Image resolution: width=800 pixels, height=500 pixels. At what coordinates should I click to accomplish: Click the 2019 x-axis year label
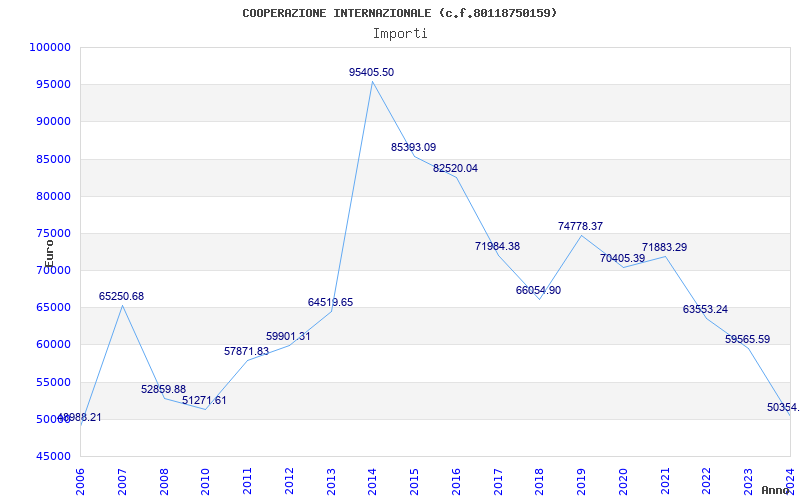(582, 477)
